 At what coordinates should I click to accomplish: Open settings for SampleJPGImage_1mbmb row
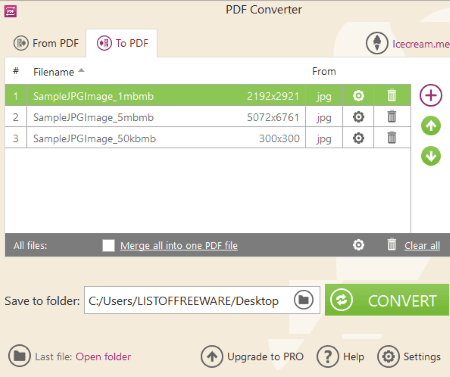[x=358, y=96]
